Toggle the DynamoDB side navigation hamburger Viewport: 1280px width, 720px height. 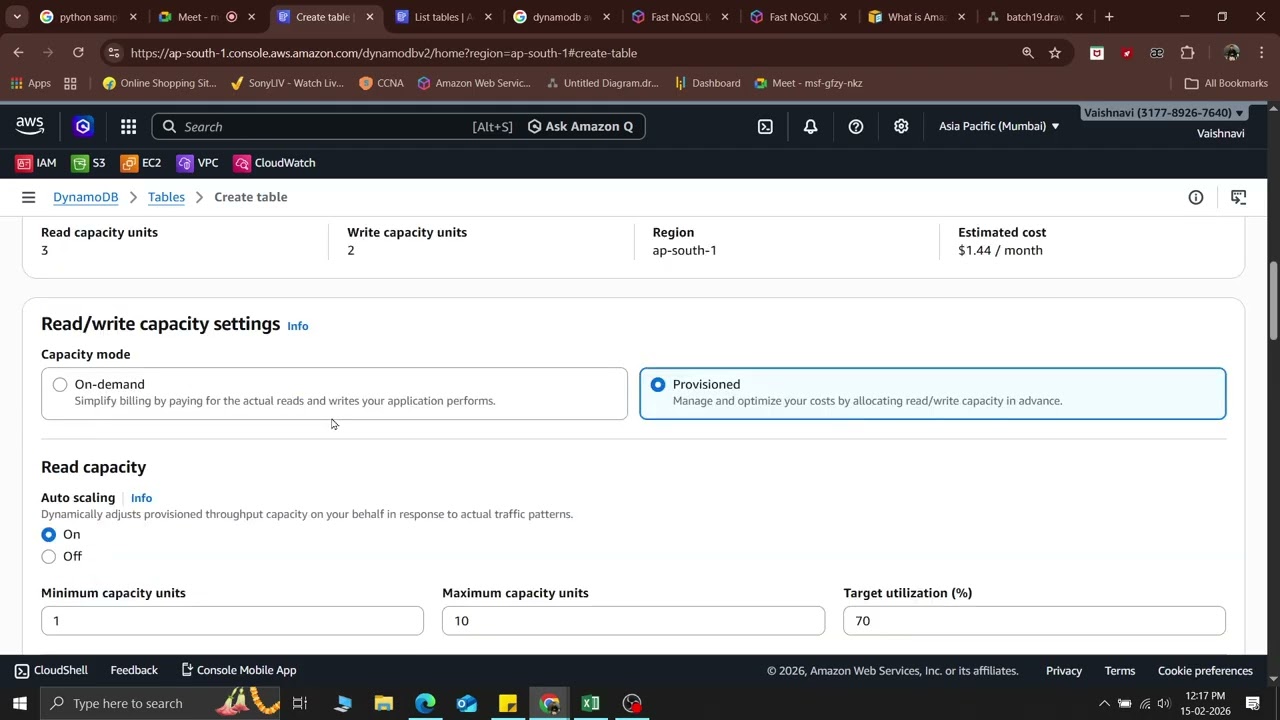click(x=28, y=197)
